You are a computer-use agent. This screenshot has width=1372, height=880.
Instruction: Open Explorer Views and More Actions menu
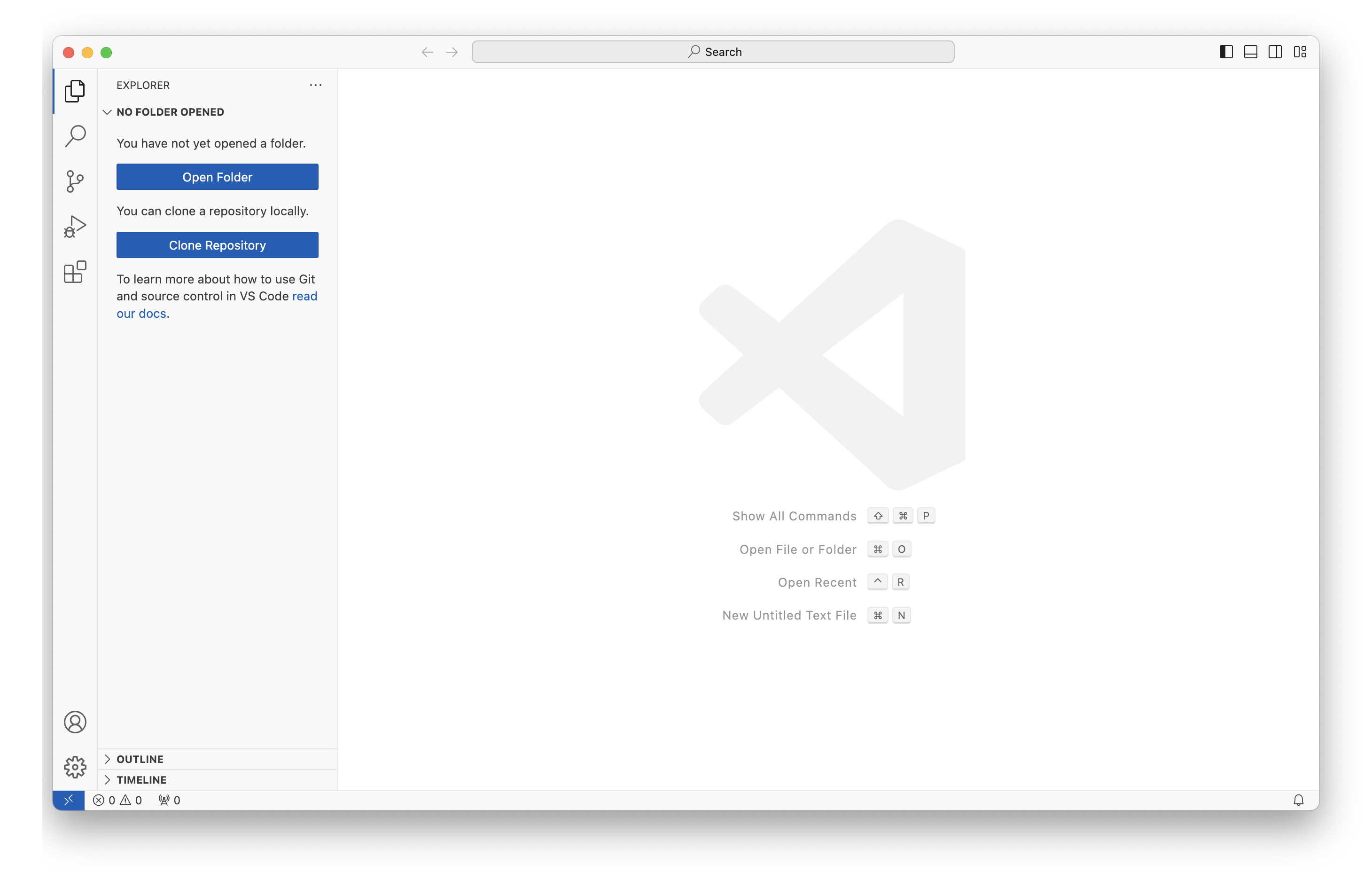tap(315, 85)
